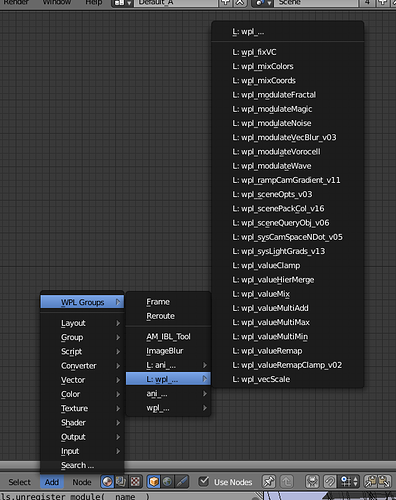Choose L: wpl_scenePackCol_v16
The height and width of the screenshot is (500, 396).
(x=288, y=209)
